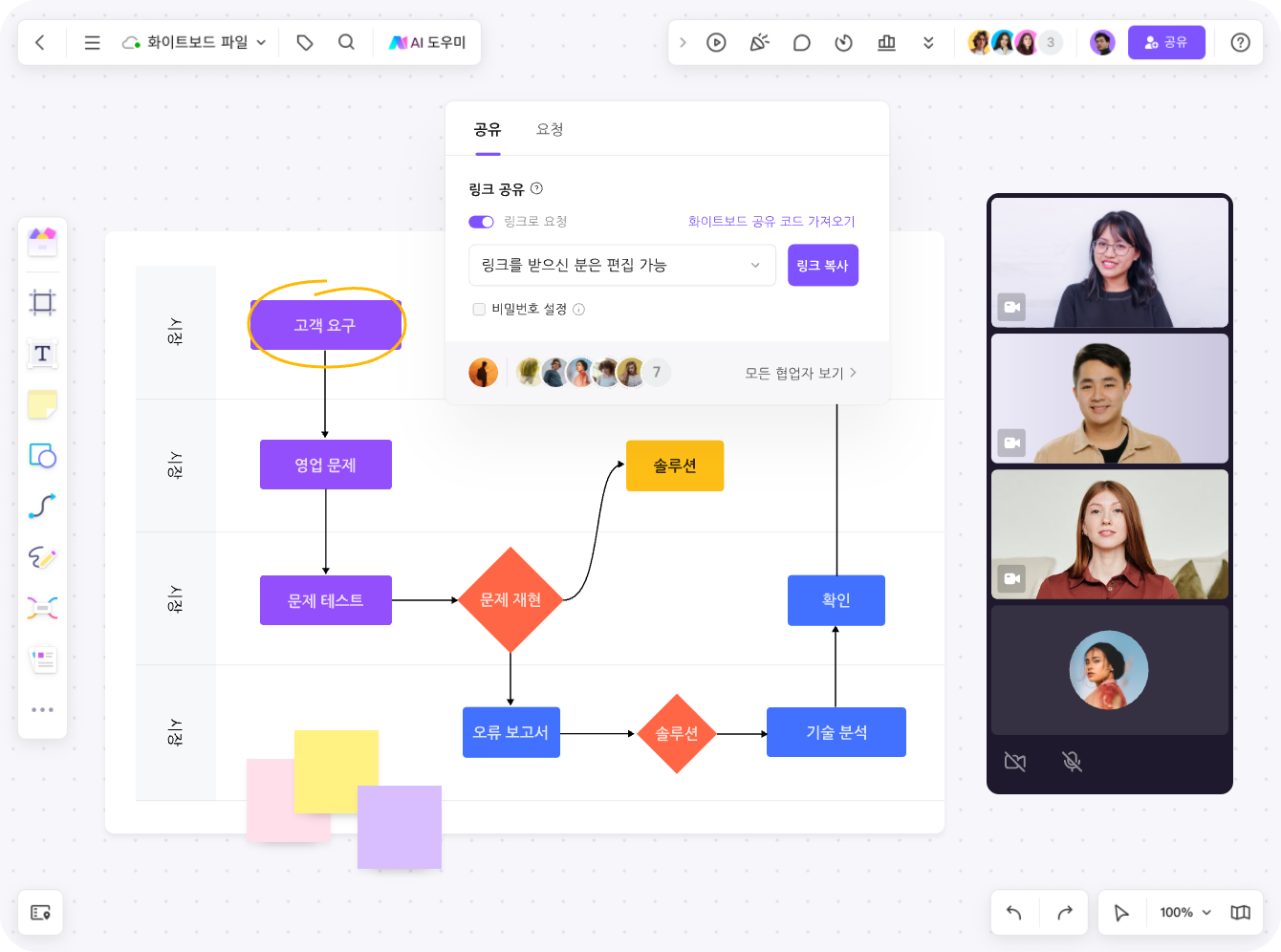Expand more toolbar options with double chevron

(x=928, y=42)
